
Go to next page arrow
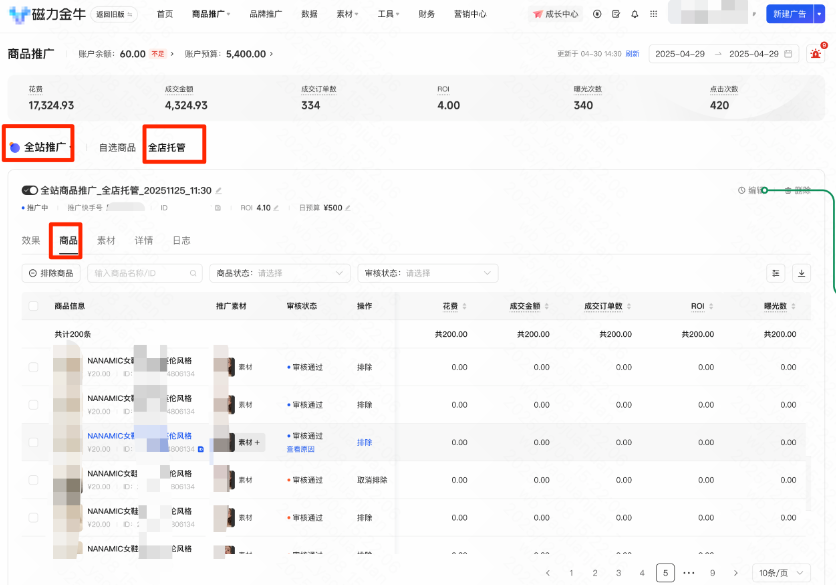736,573
